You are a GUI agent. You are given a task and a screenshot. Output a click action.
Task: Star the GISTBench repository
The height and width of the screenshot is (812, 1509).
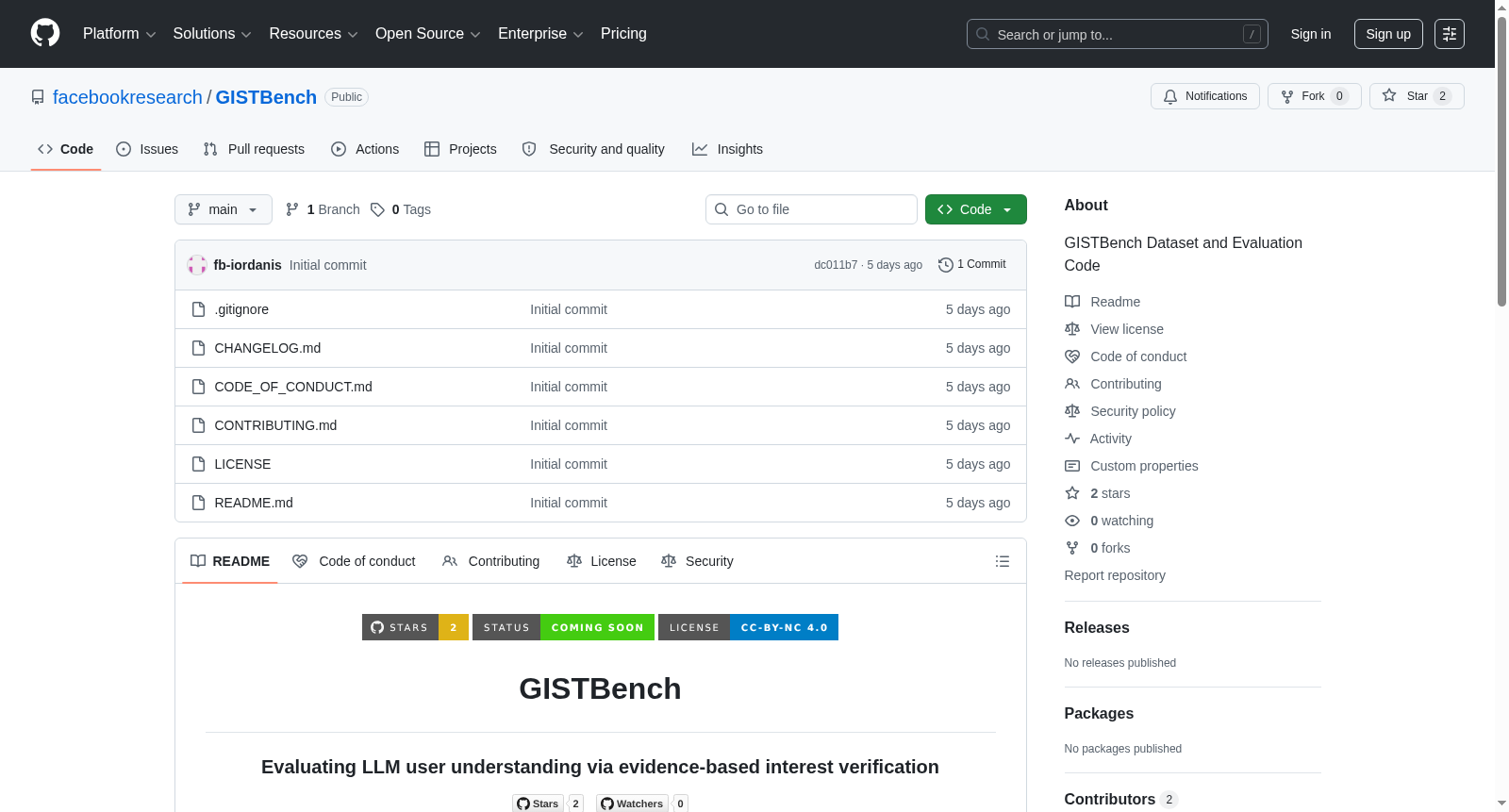pyautogui.click(x=1417, y=96)
